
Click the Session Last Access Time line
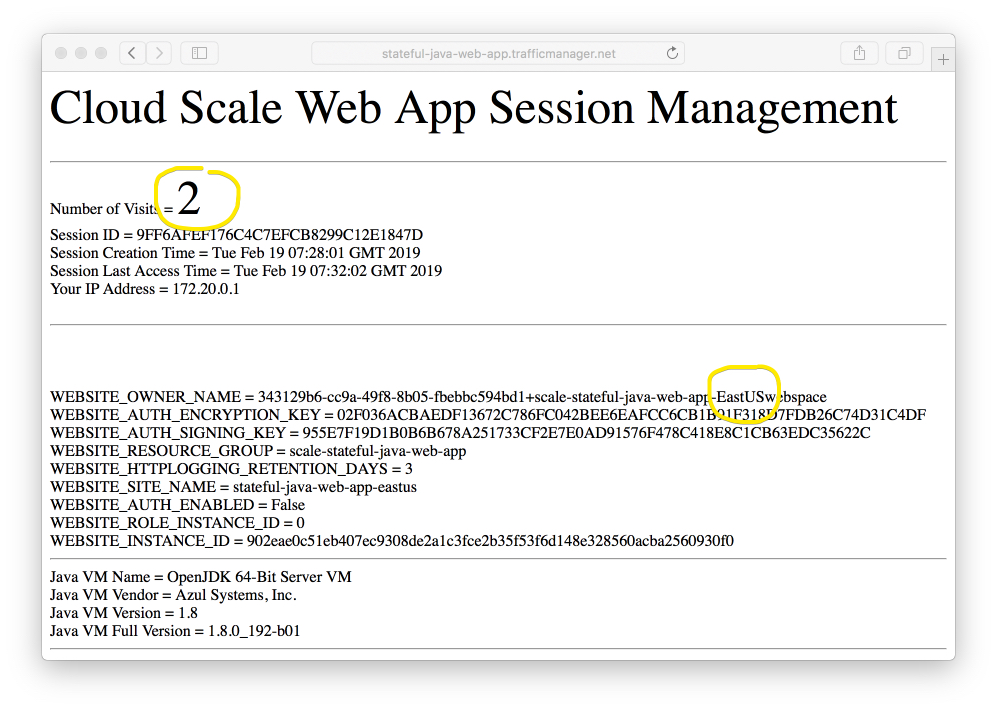pos(246,271)
